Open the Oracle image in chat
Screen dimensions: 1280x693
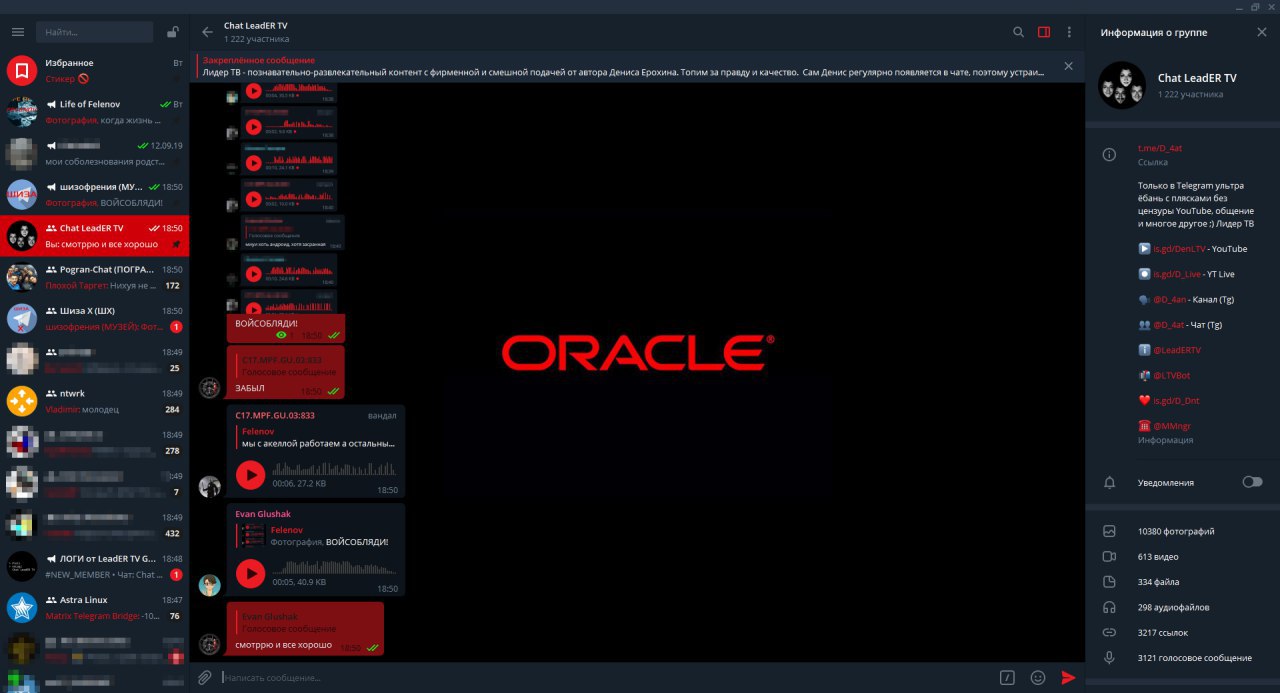click(x=636, y=353)
